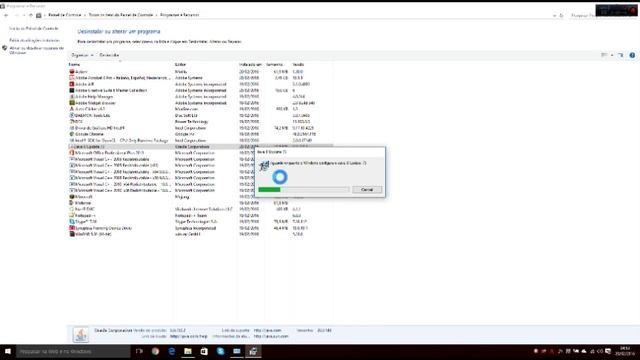This screenshot has height=360, width=640.
Task: Click the Skype program icon in list
Action: point(72,222)
